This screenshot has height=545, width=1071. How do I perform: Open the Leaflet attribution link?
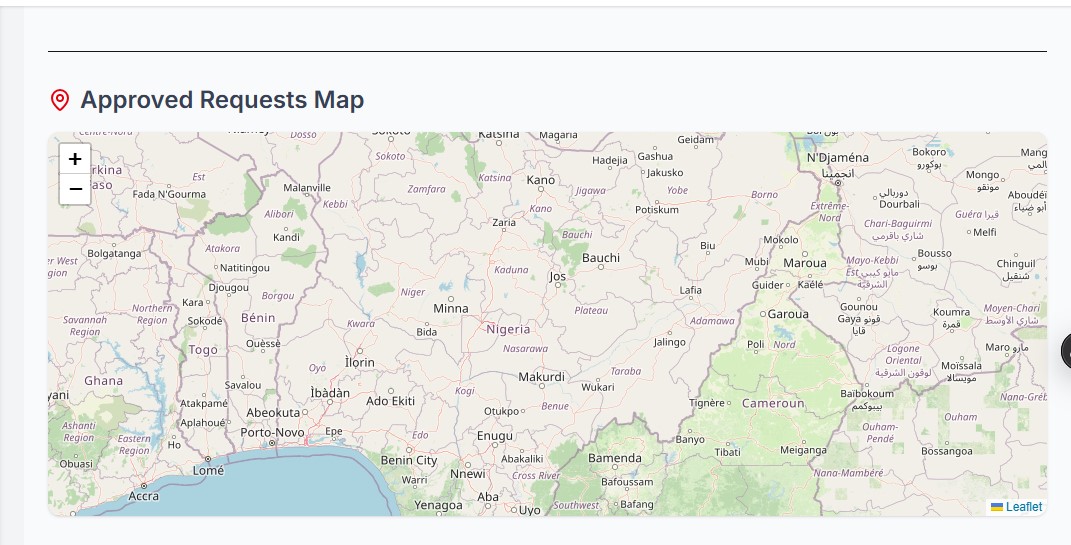pos(1023,507)
